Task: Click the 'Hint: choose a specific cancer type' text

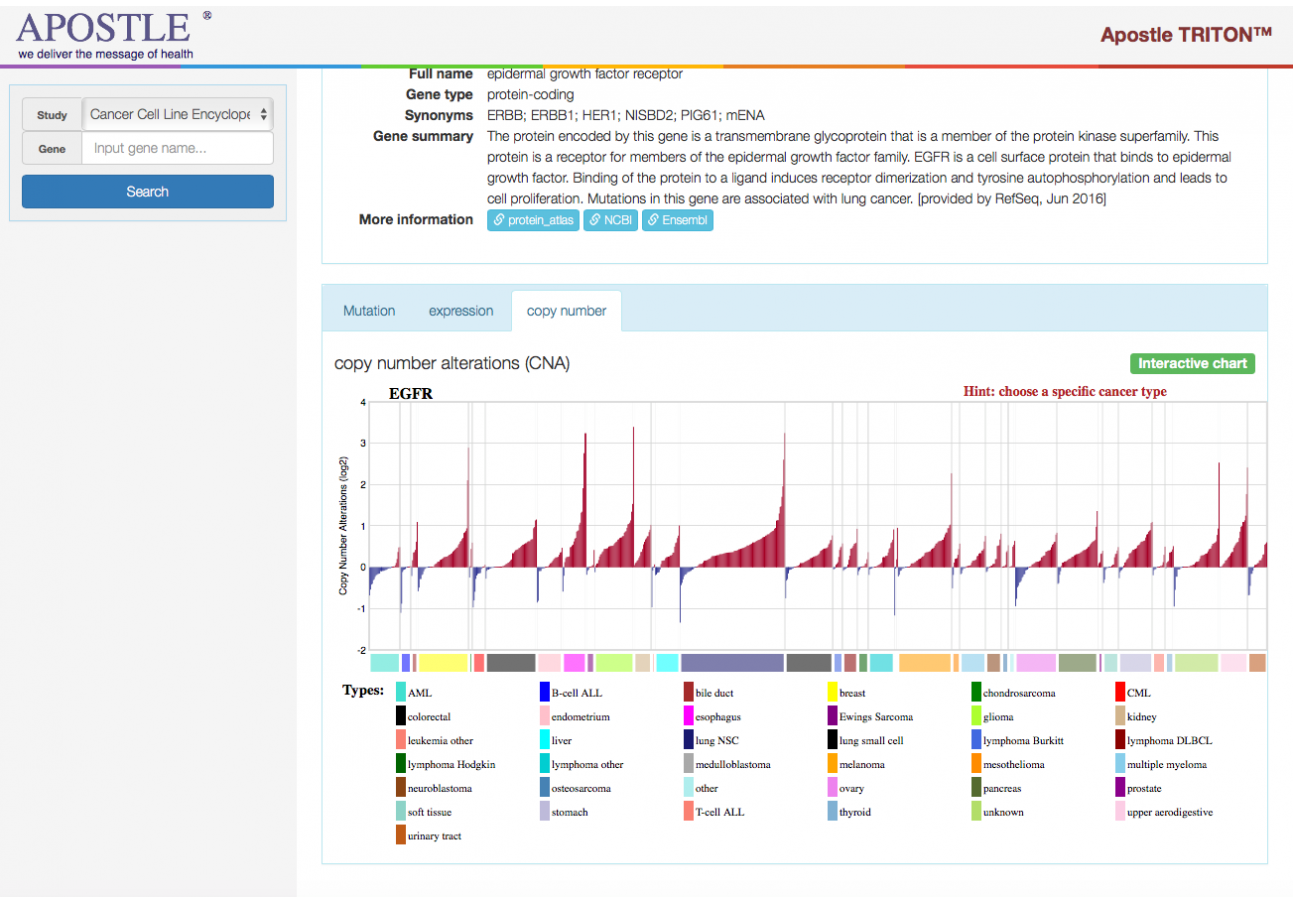Action: coord(1065,392)
